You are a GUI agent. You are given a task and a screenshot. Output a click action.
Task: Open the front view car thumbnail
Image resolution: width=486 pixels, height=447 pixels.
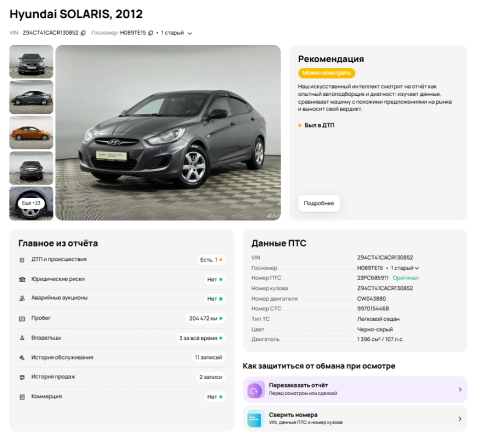(x=31, y=62)
